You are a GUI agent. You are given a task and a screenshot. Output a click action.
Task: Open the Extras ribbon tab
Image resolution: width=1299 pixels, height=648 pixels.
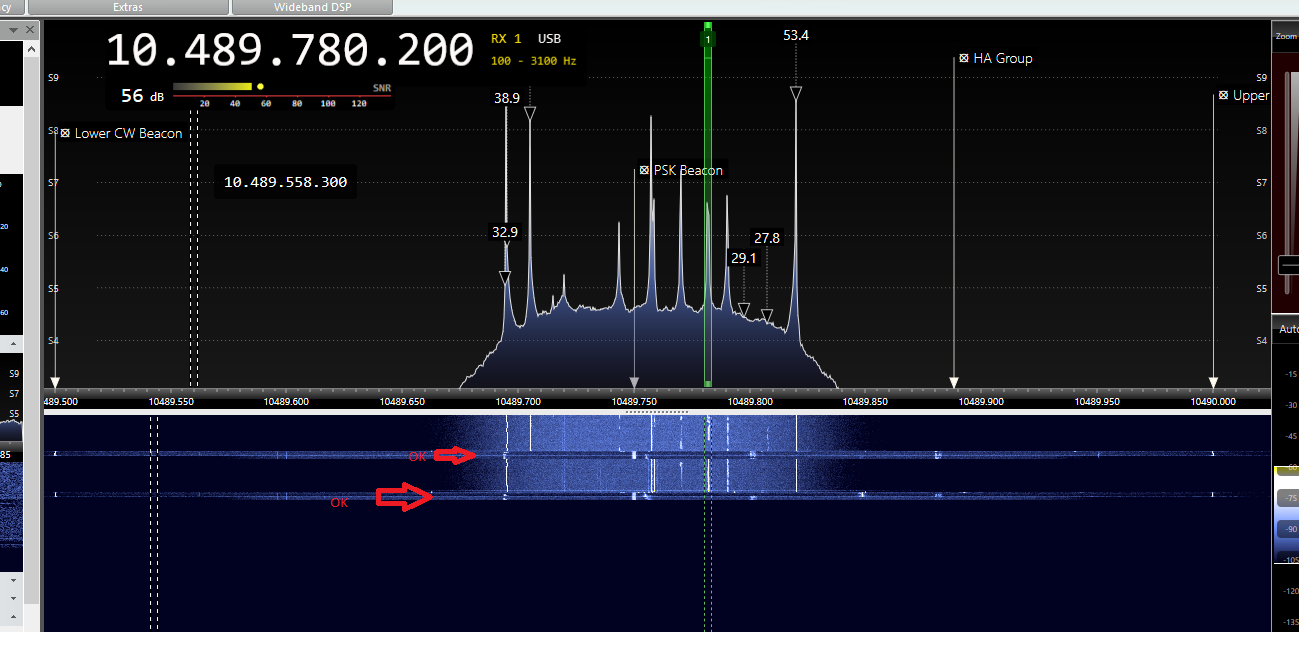click(128, 7)
